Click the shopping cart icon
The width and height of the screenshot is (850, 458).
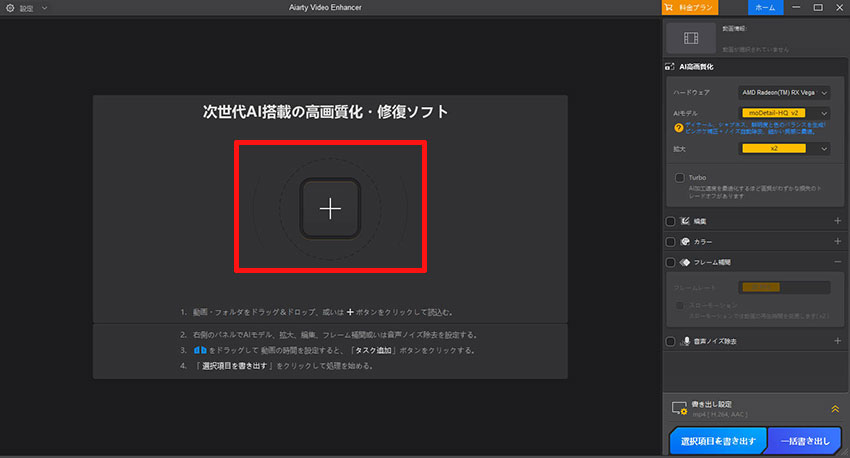click(669, 8)
